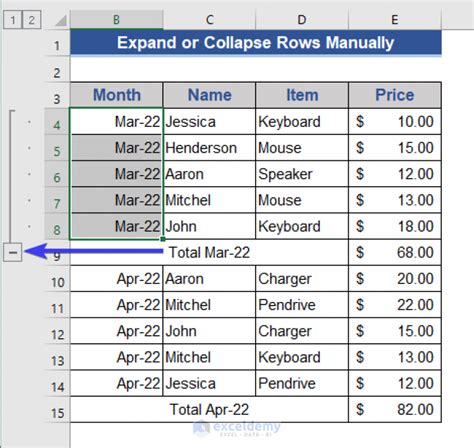Select the Henderson name cell

click(209, 148)
